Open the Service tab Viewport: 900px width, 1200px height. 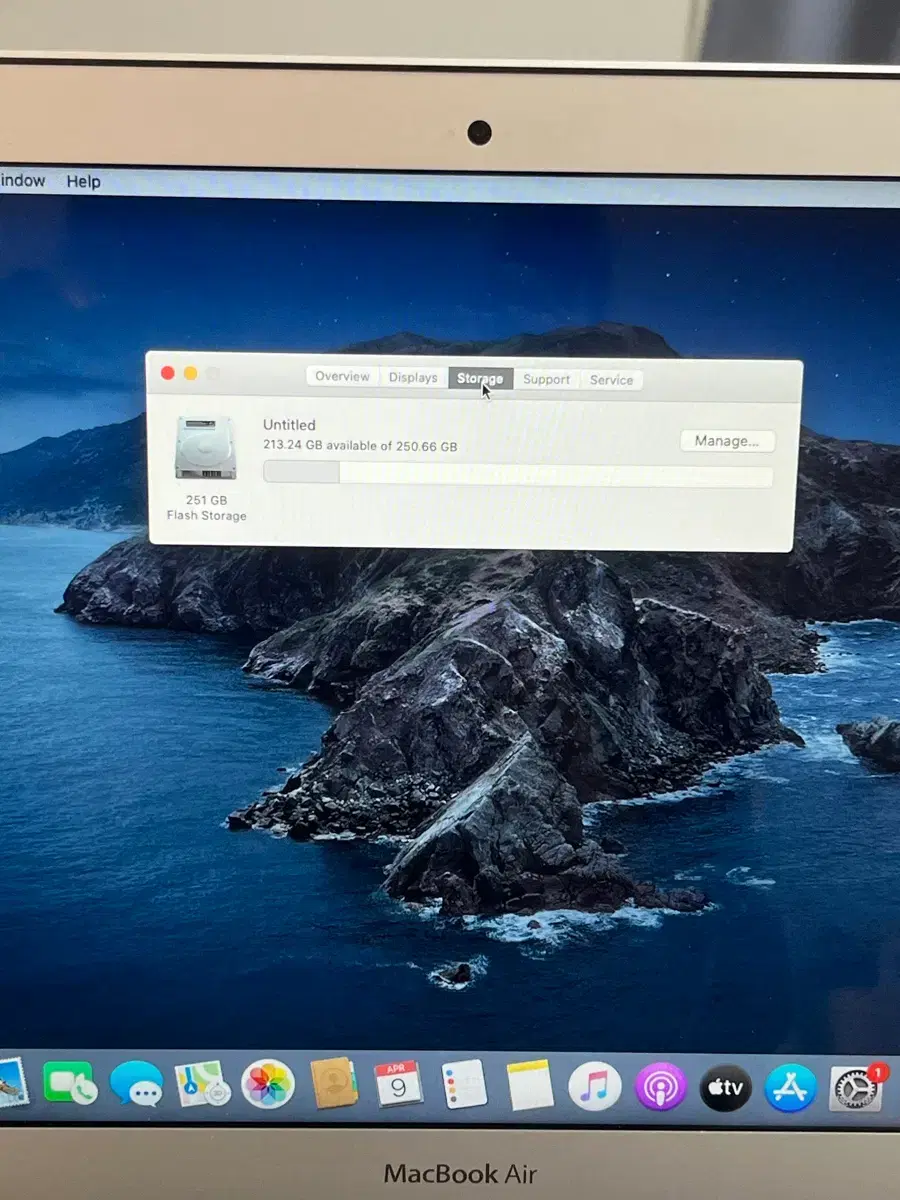point(611,380)
